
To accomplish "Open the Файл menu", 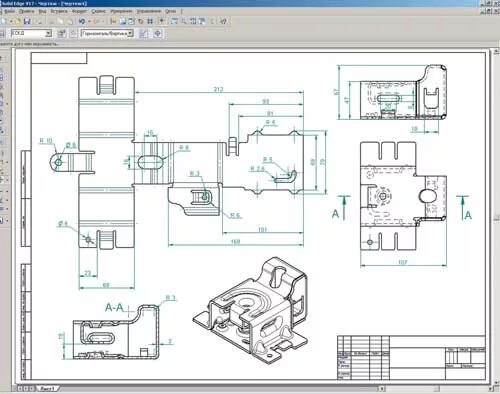I will pos(10,11).
